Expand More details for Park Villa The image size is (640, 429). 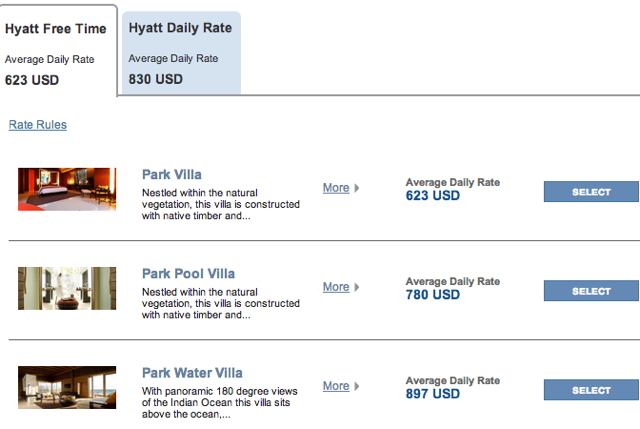(x=336, y=188)
